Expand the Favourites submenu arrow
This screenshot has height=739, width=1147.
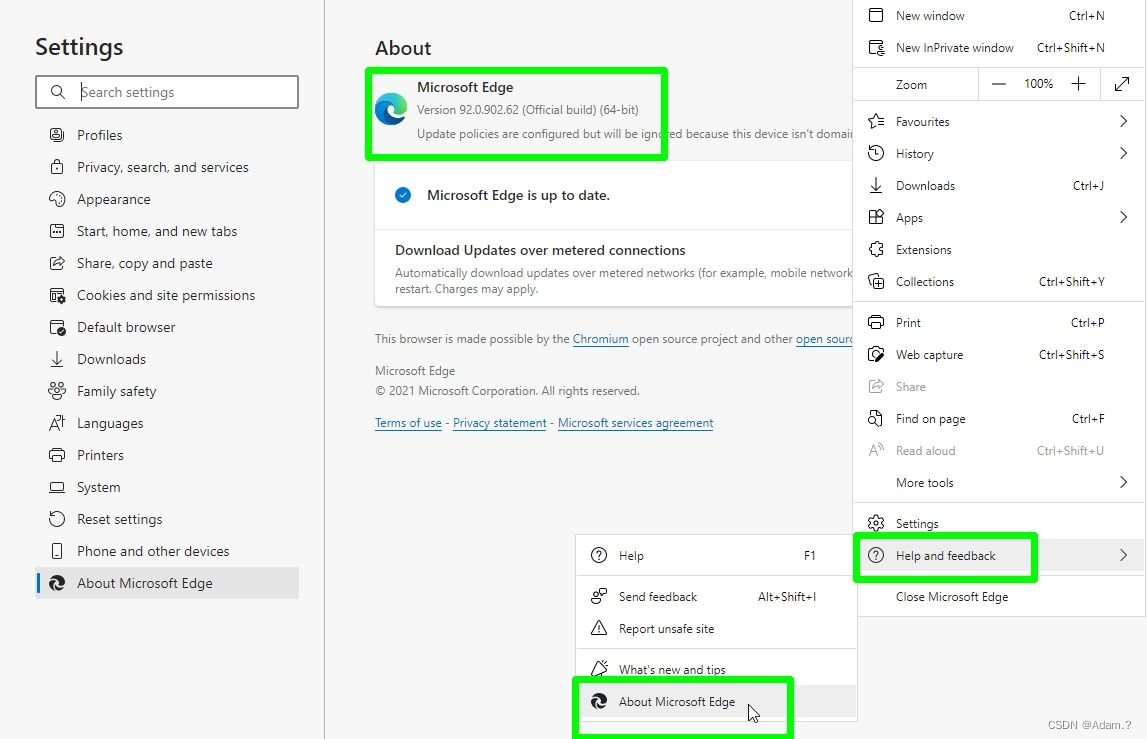1124,121
